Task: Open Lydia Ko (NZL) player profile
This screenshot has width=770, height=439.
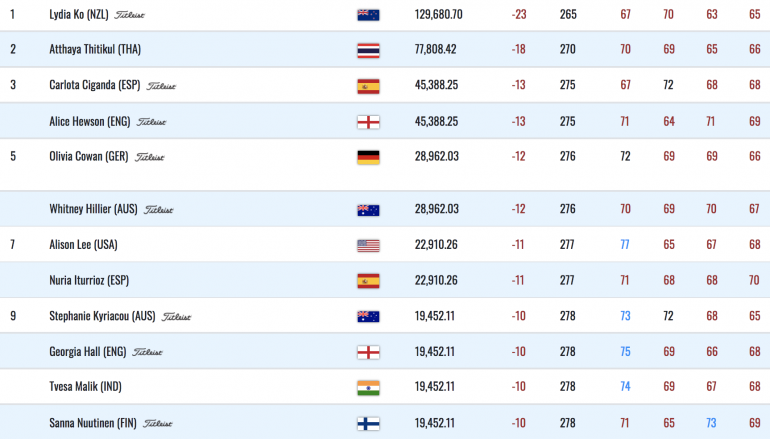Action: tap(79, 14)
